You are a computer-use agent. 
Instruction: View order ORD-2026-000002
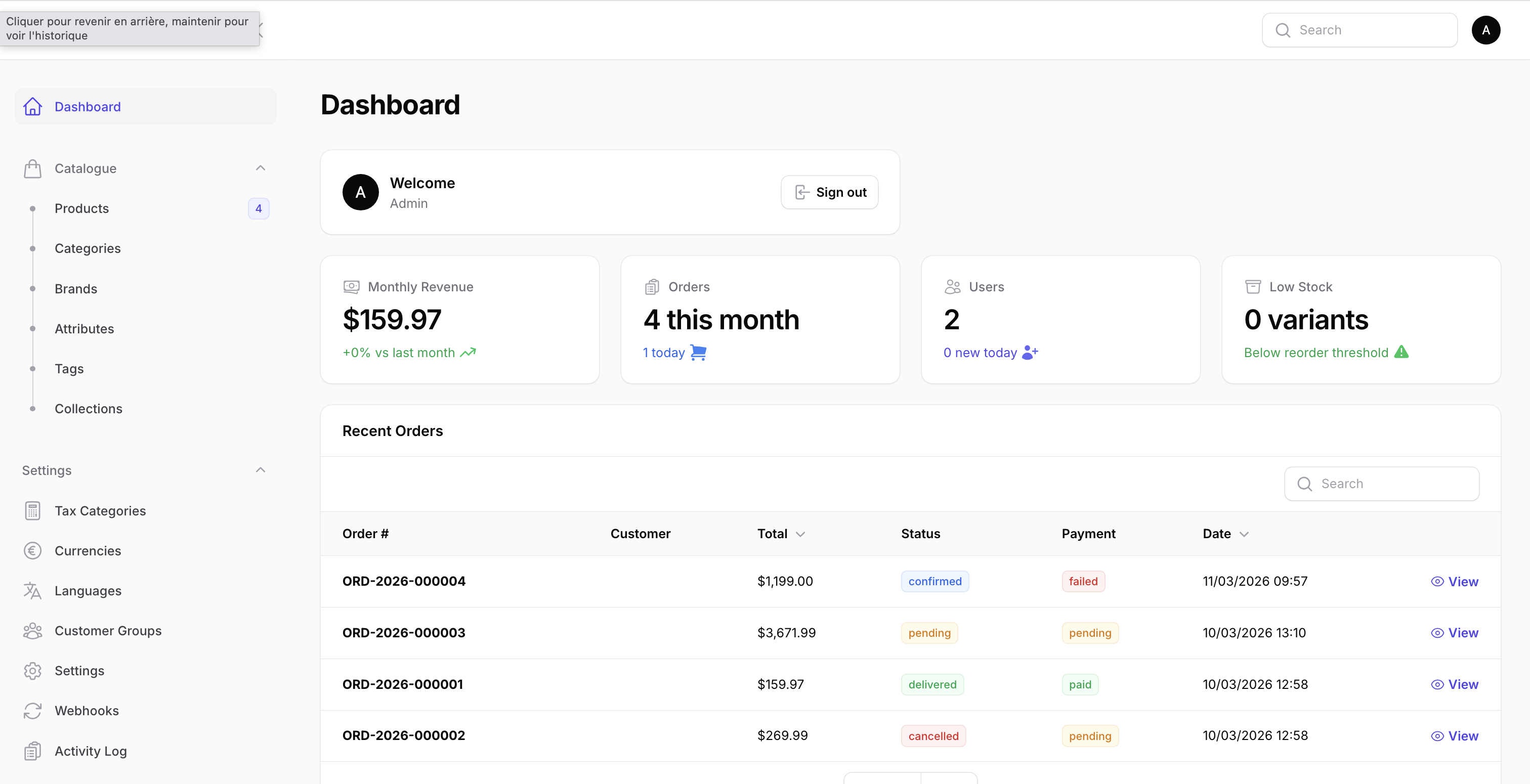point(1454,736)
